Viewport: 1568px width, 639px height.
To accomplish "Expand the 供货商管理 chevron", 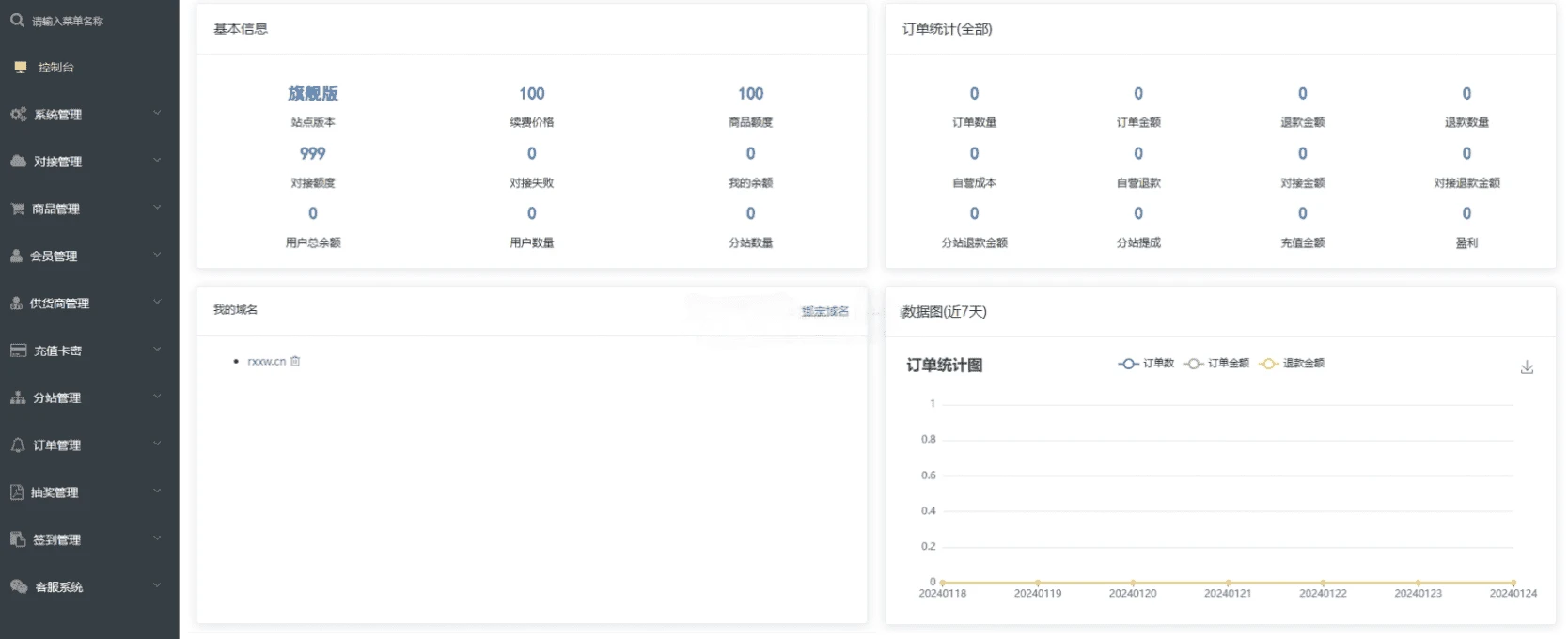I will (157, 303).
